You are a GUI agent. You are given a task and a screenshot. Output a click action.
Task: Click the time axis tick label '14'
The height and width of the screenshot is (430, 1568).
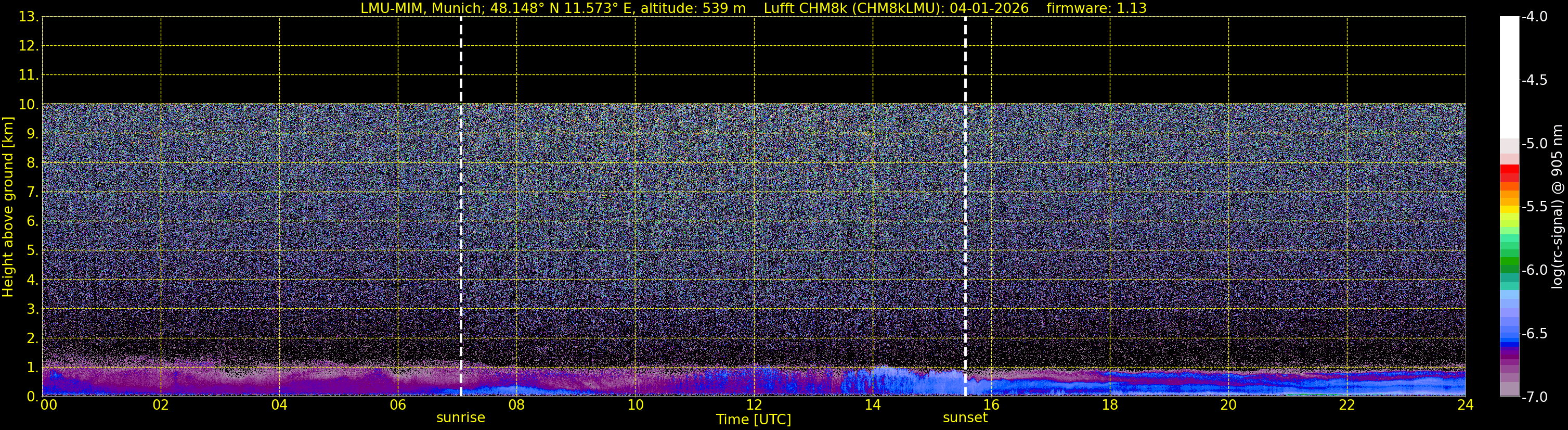(873, 405)
